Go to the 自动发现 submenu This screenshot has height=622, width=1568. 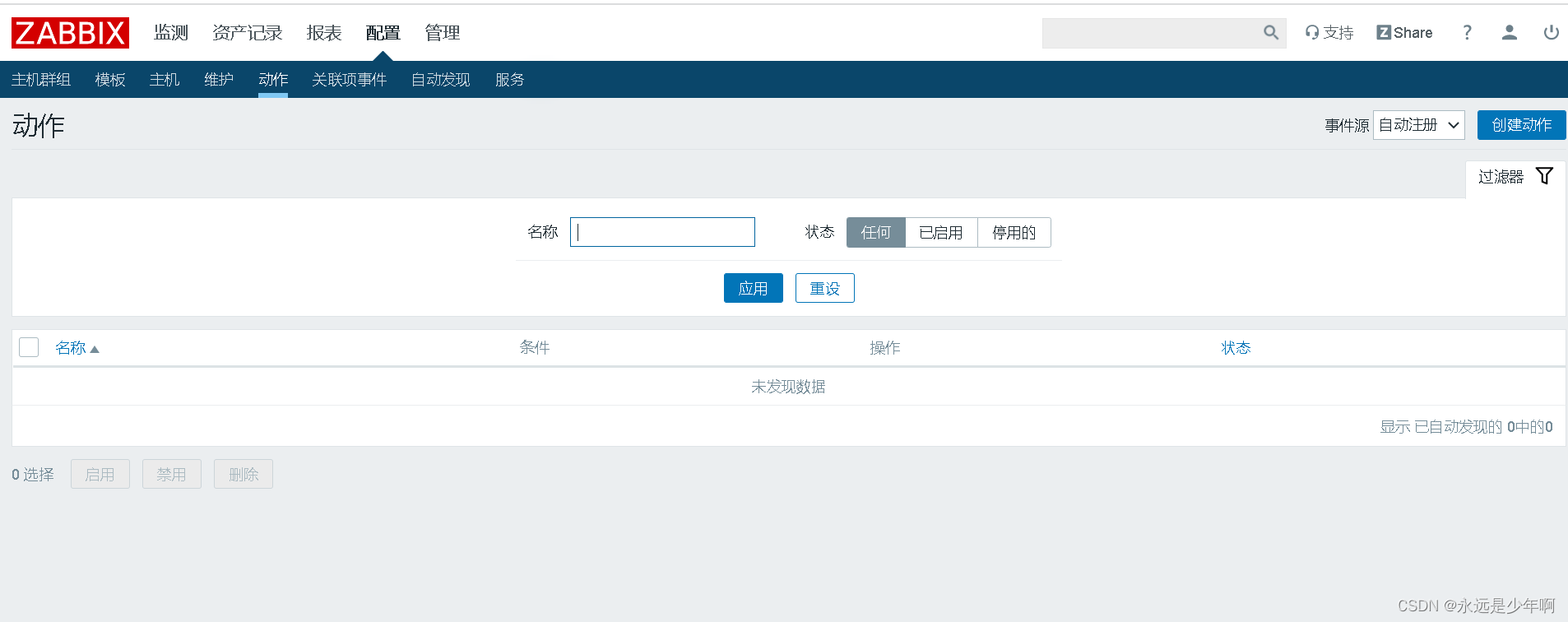[441, 80]
